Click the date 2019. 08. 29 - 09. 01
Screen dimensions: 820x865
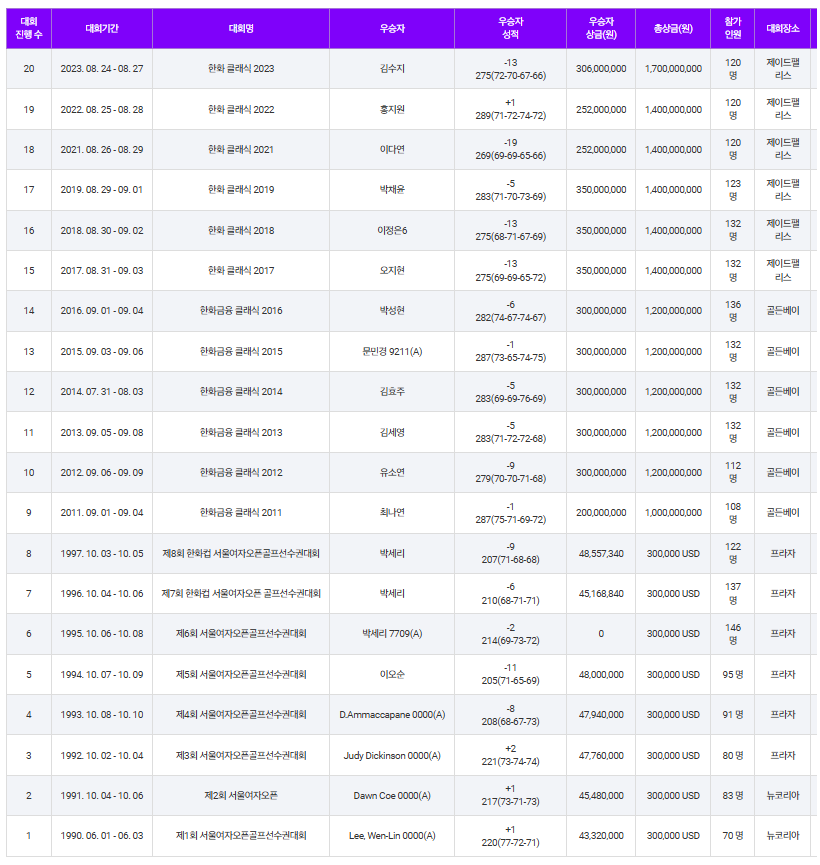102,190
